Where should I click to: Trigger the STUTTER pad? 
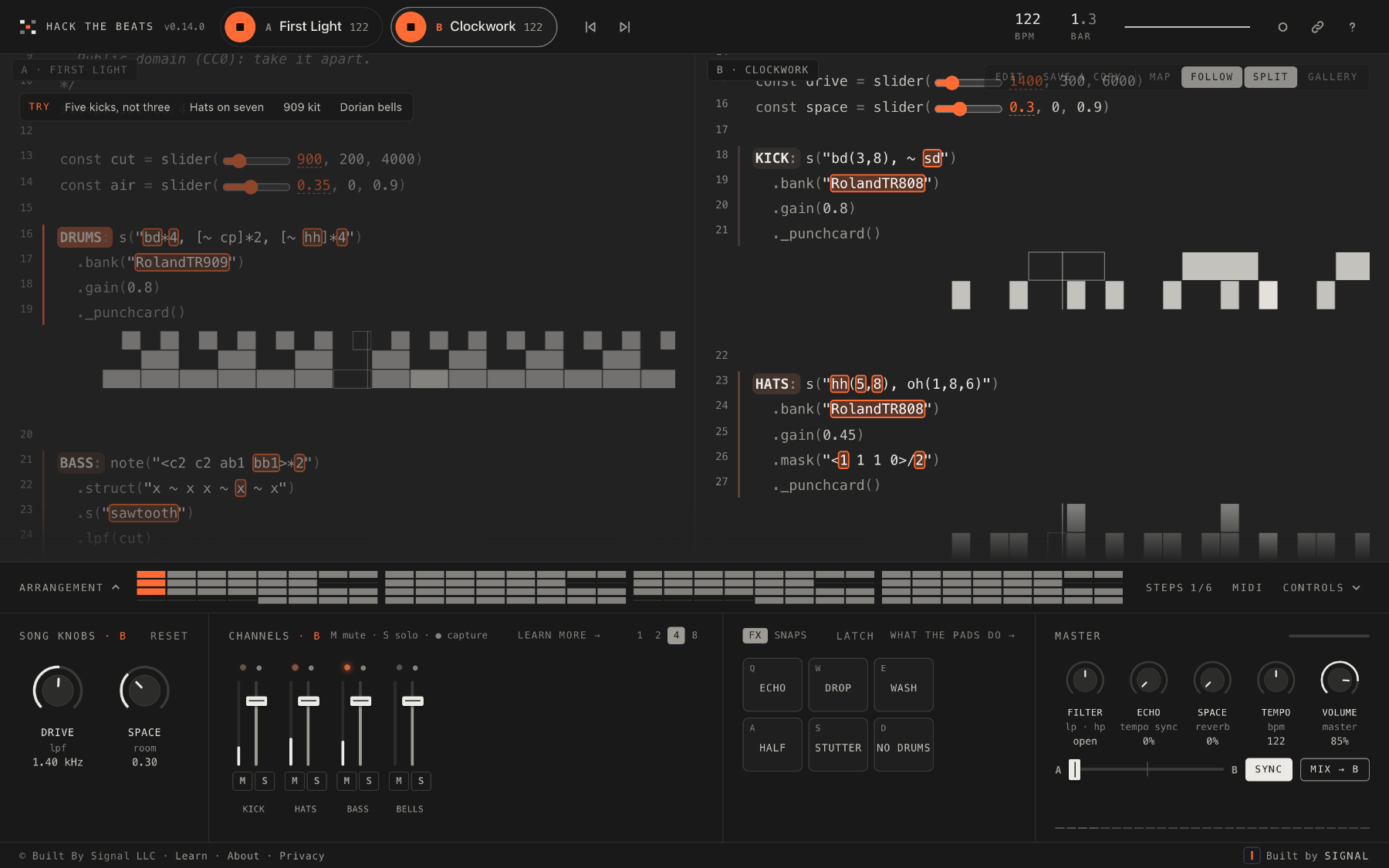pyautogui.click(x=838, y=745)
